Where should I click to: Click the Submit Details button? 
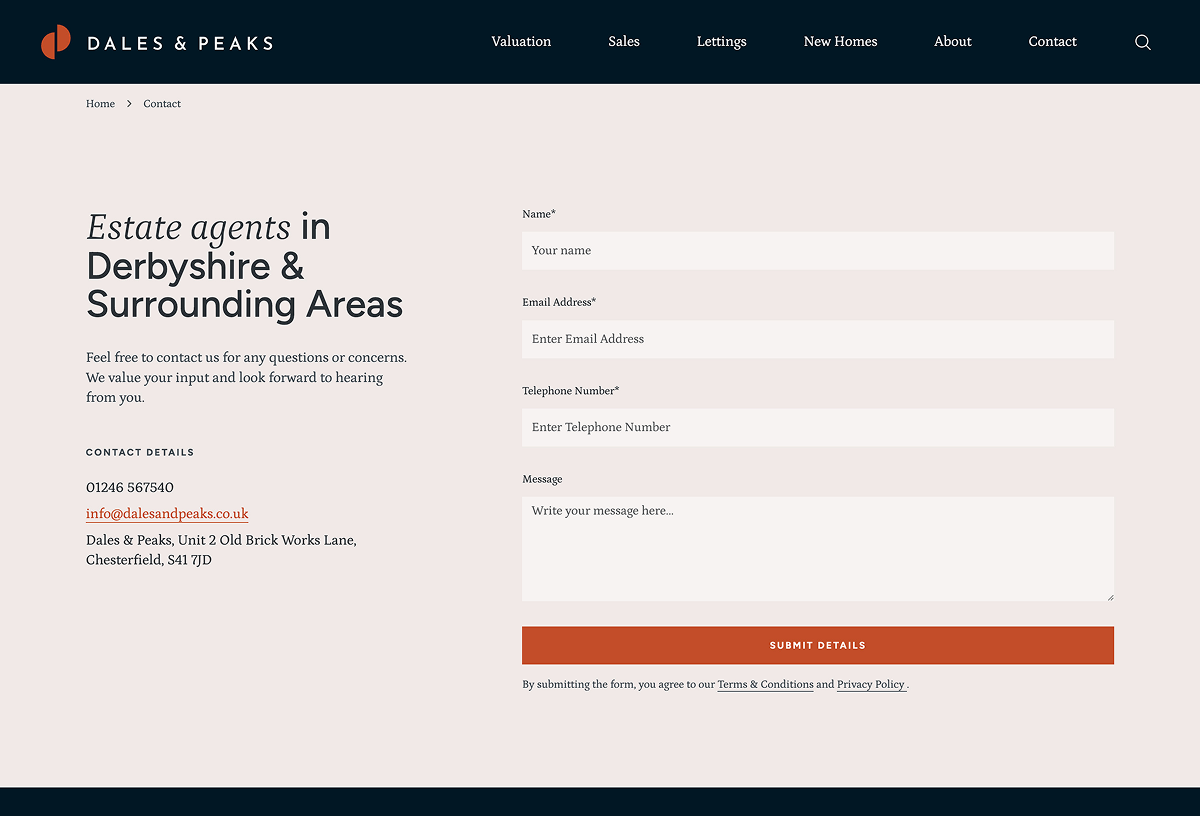click(817, 645)
